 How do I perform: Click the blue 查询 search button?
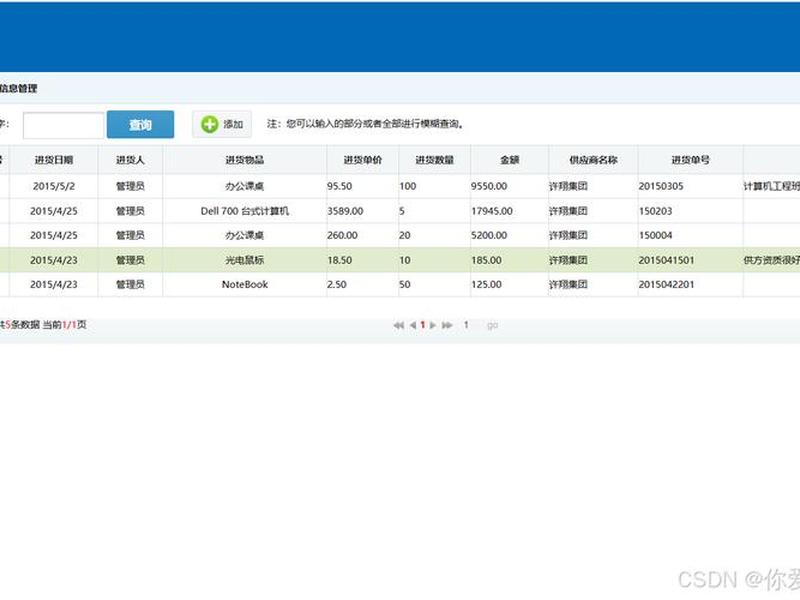click(x=140, y=124)
